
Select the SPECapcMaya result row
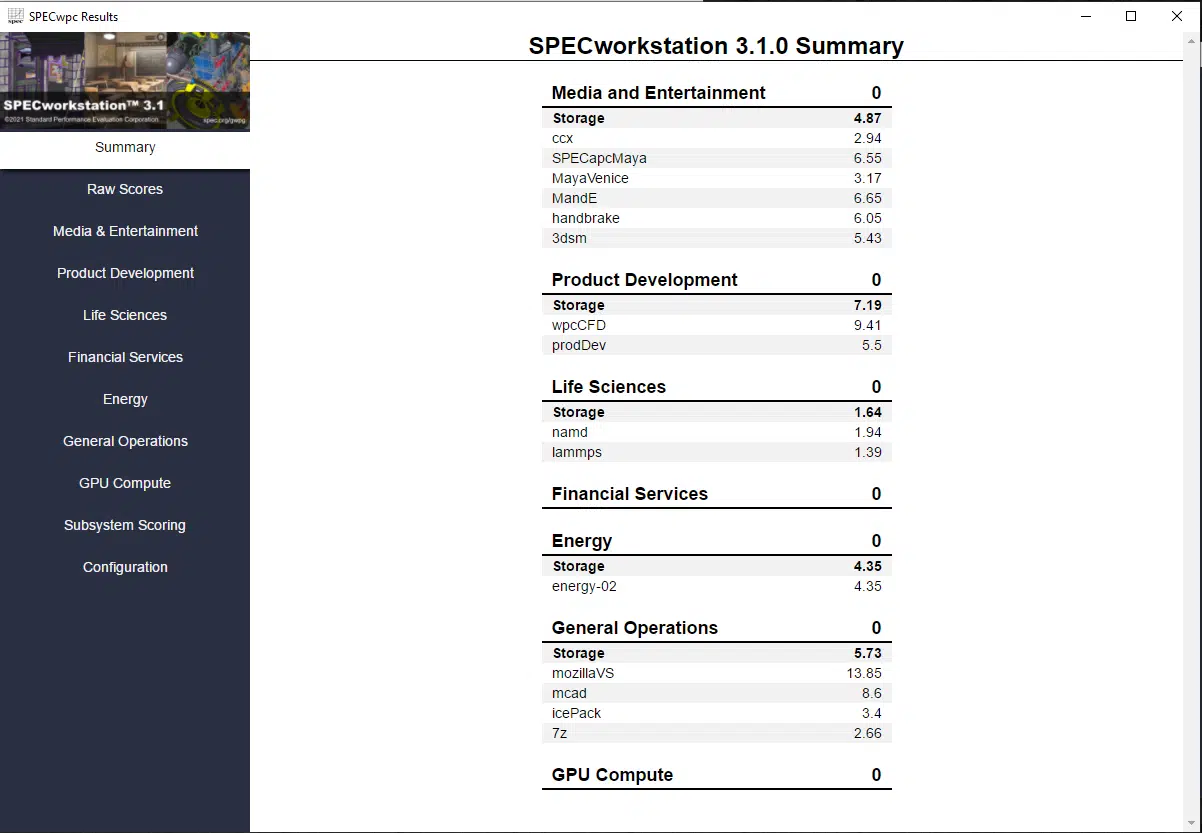[x=717, y=158]
